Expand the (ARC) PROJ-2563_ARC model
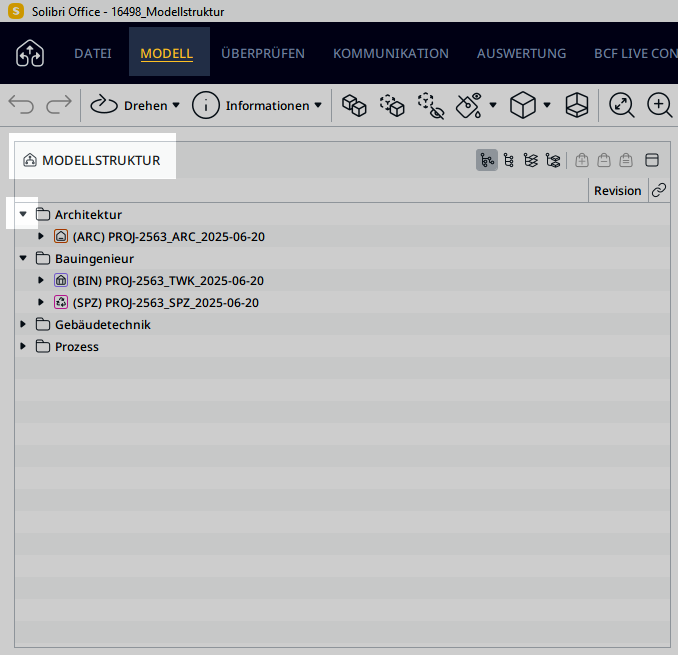678x655 pixels. [x=41, y=236]
